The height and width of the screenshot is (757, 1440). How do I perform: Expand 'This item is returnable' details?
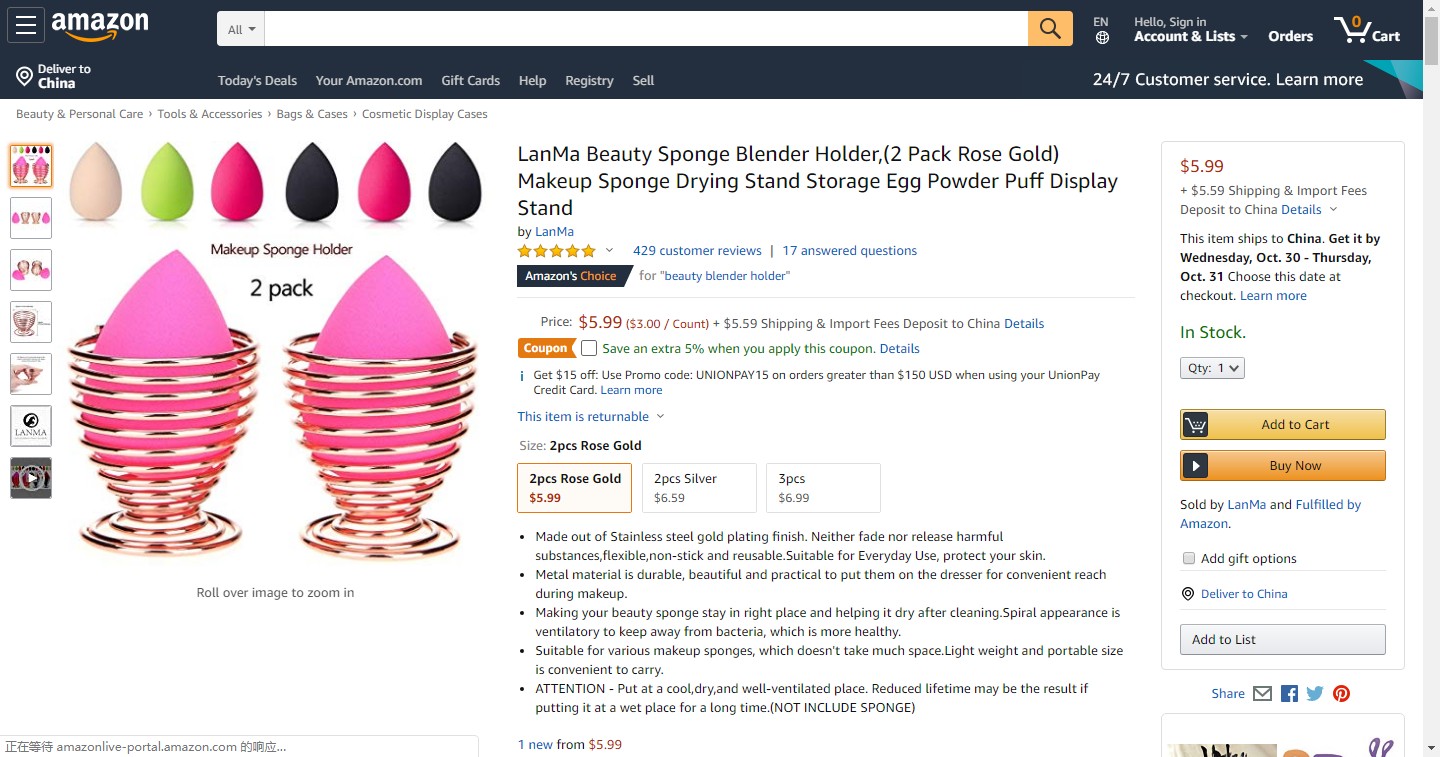click(590, 416)
